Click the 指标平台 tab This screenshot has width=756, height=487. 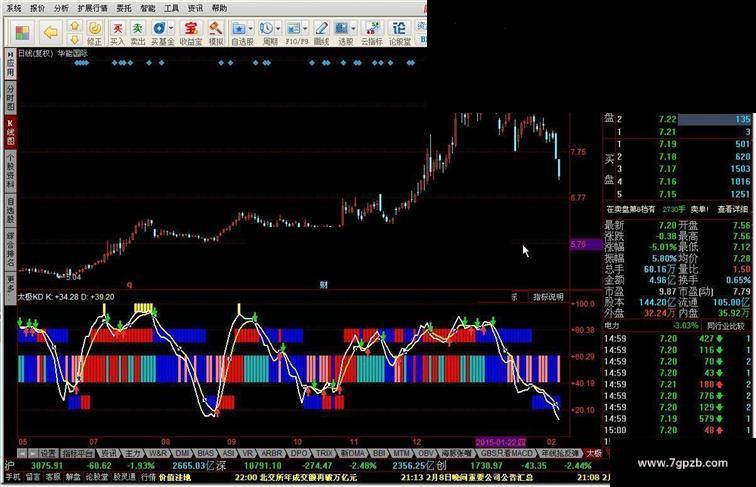(x=78, y=453)
